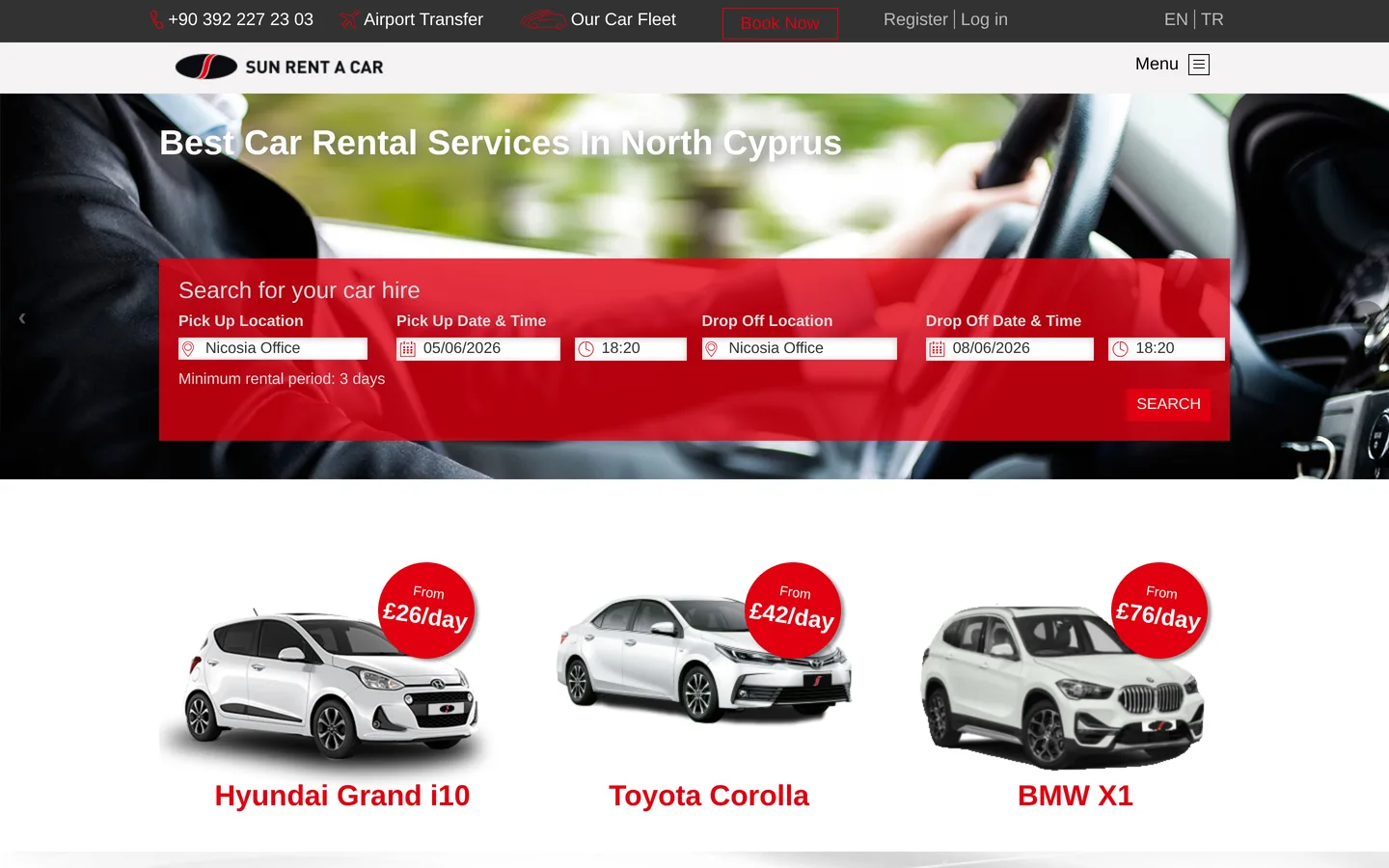Open the Hyundai Grand i10 title link
The height and width of the screenshot is (868, 1389).
click(x=342, y=796)
